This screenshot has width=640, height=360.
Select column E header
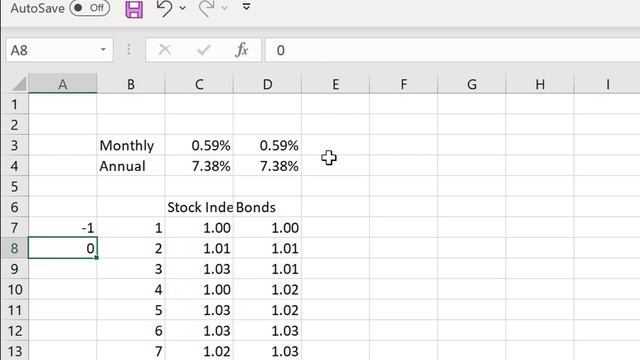pyautogui.click(x=336, y=84)
